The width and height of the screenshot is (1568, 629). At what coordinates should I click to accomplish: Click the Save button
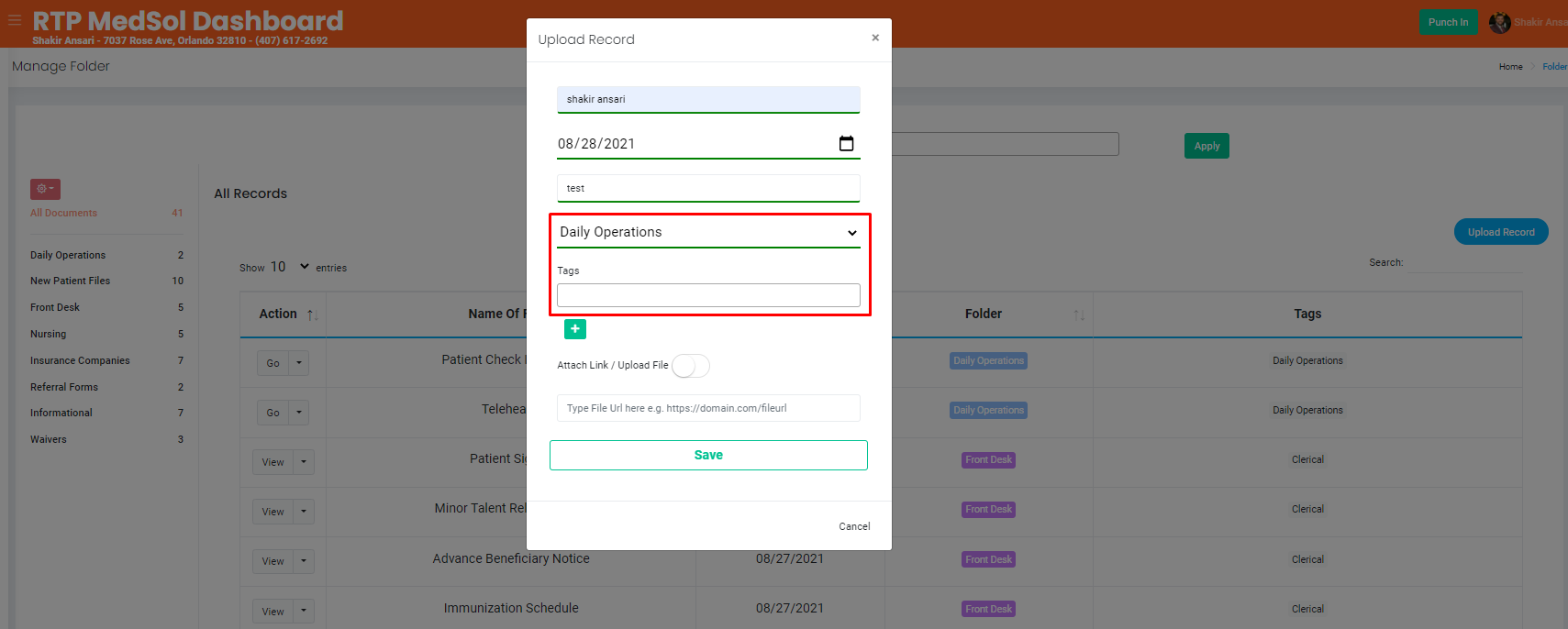coord(708,455)
